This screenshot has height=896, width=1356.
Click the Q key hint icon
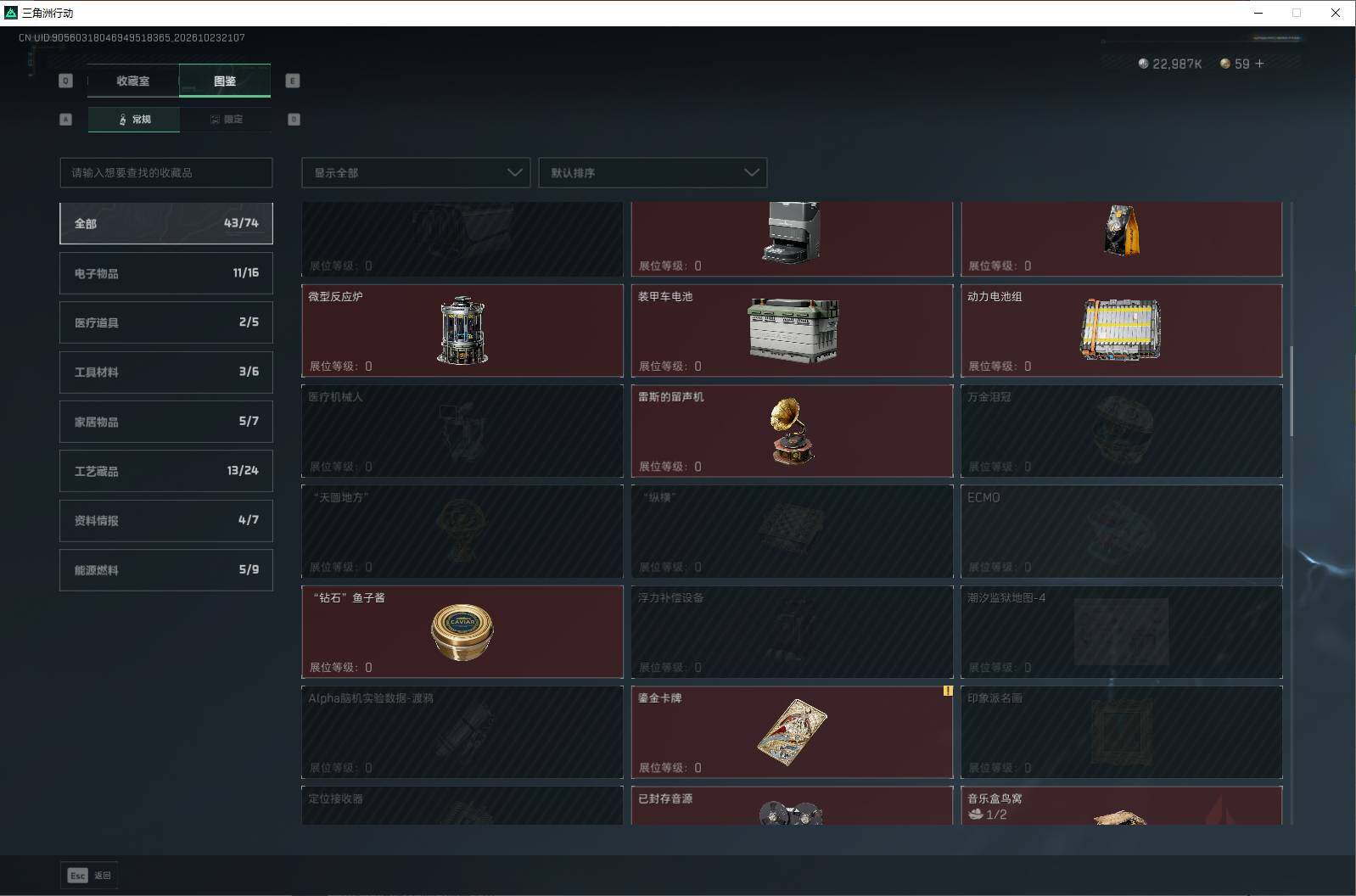65,81
